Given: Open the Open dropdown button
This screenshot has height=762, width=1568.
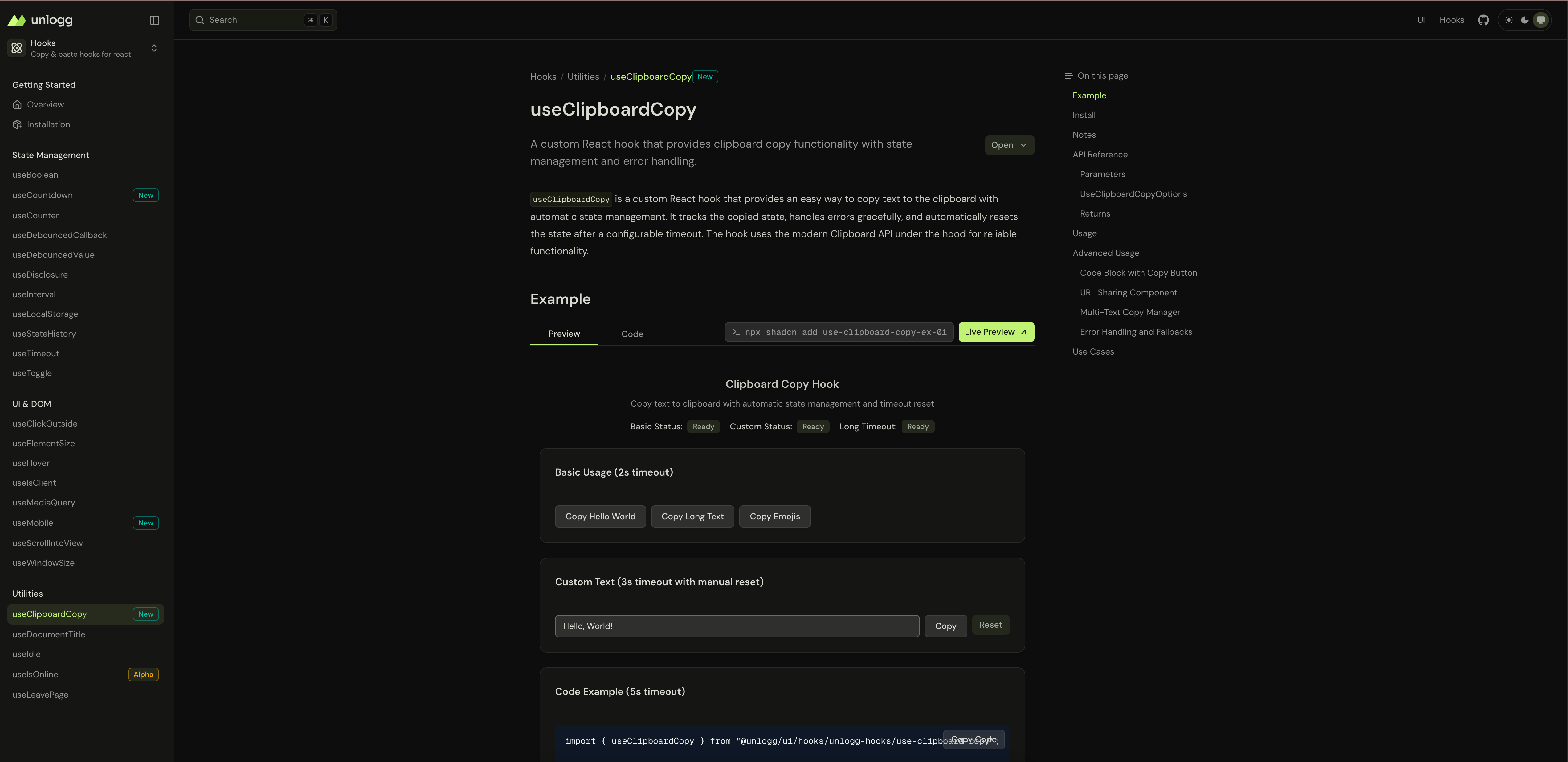Looking at the screenshot, I should (x=1009, y=145).
